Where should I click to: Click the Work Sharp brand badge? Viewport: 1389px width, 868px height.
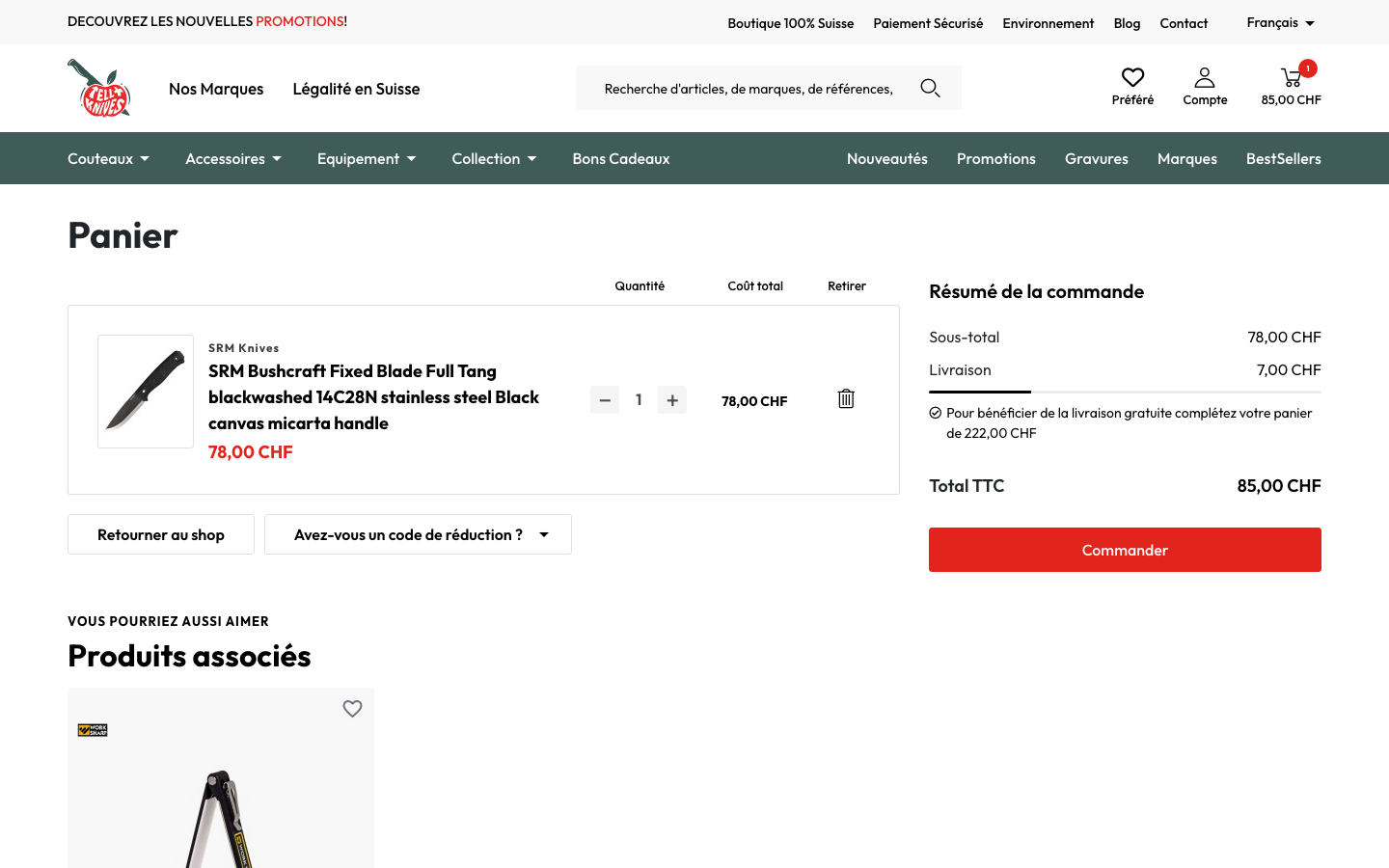[x=93, y=730]
